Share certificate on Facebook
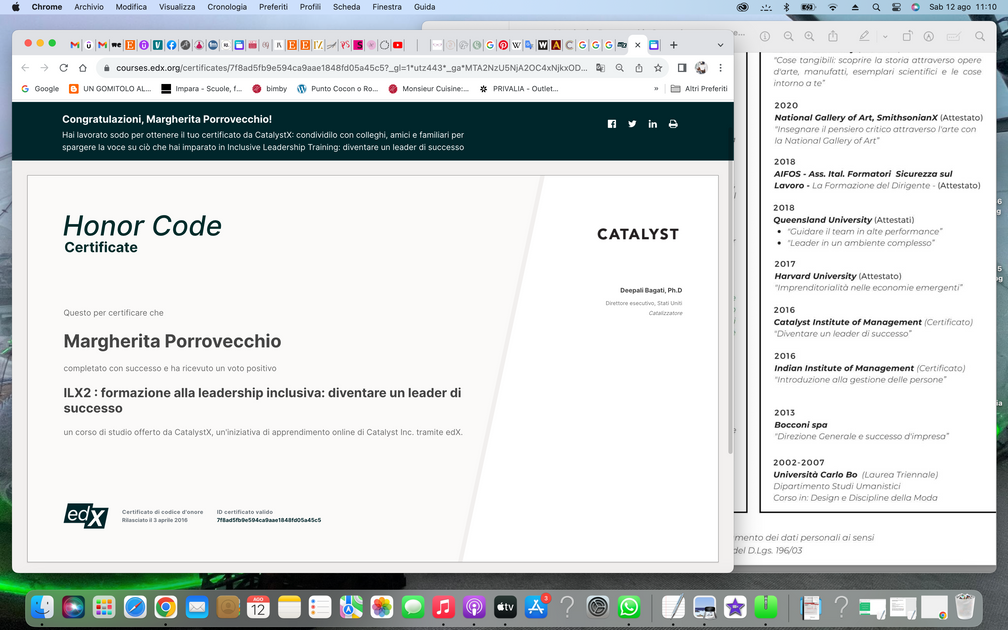1008x630 pixels. (x=611, y=124)
